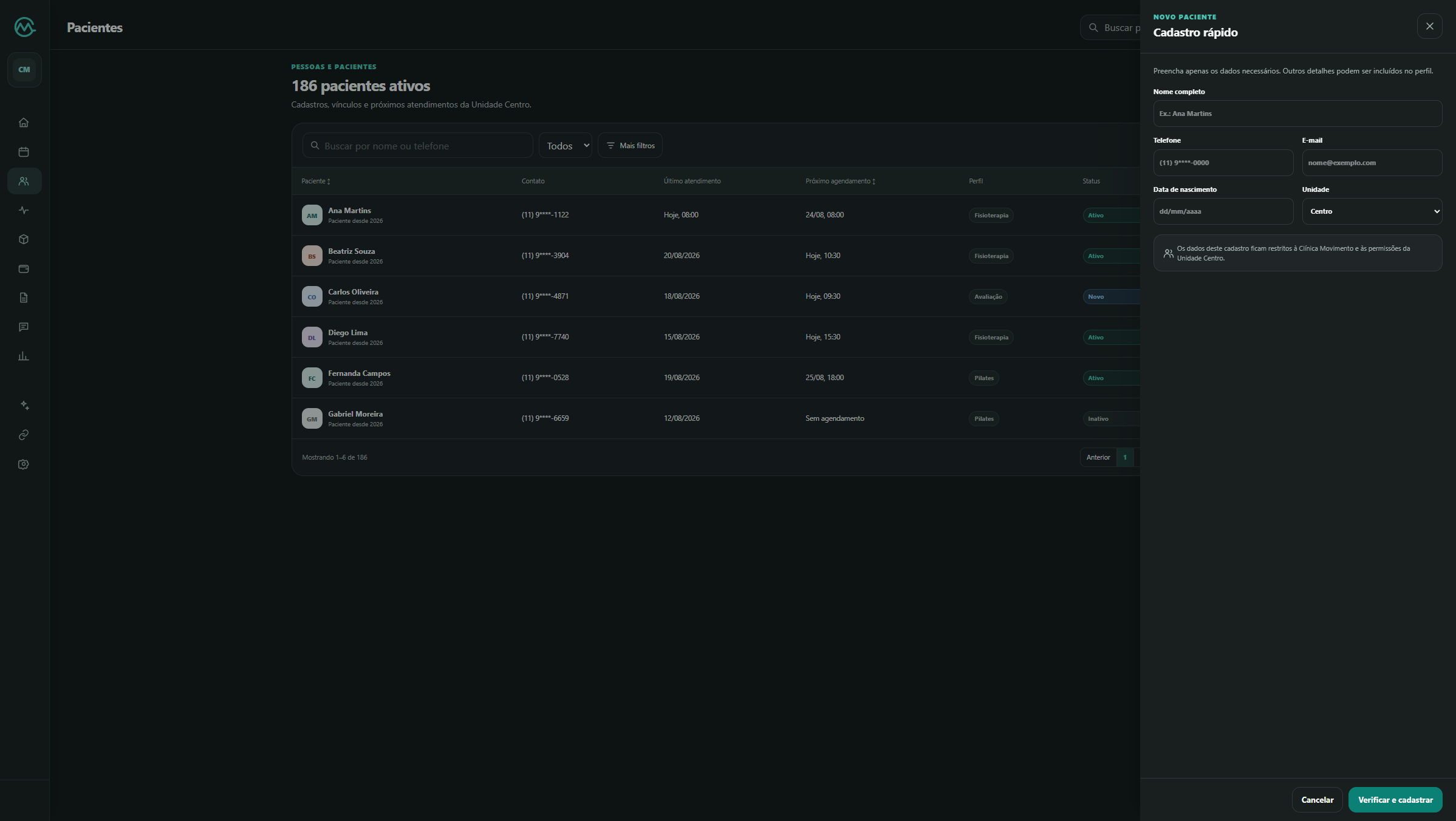This screenshot has height=821, width=1456.
Task: Open the package box icon in sidebar
Action: click(x=24, y=239)
